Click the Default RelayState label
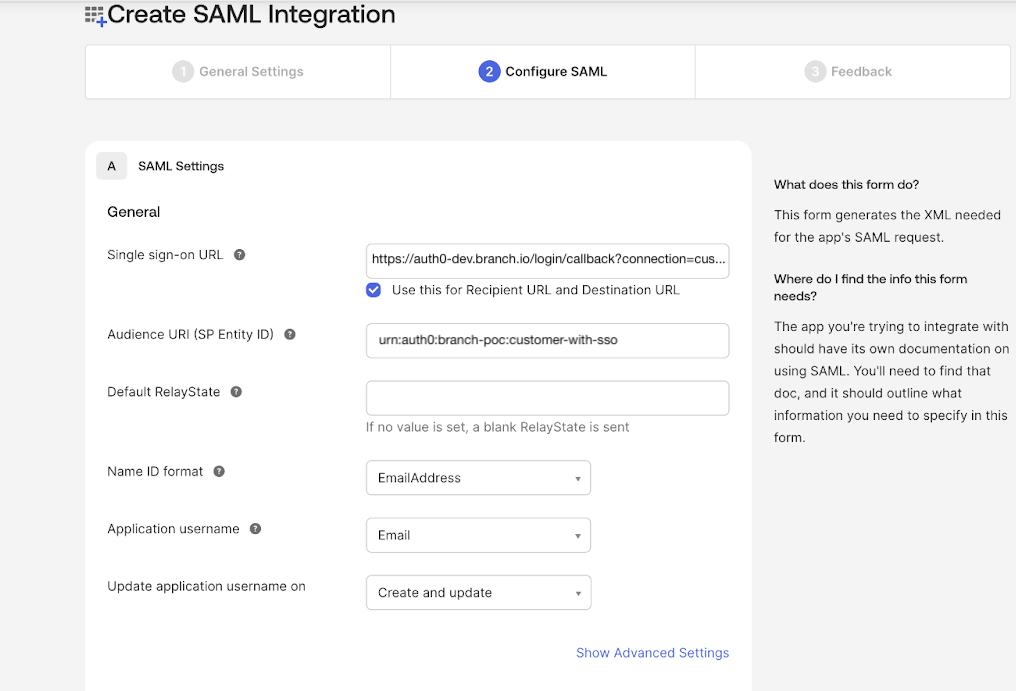Viewport: 1016px width, 691px height. pos(163,392)
